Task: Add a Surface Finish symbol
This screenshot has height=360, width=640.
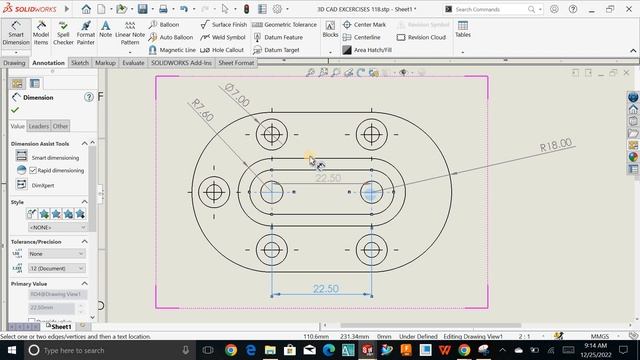Action: 224,24
